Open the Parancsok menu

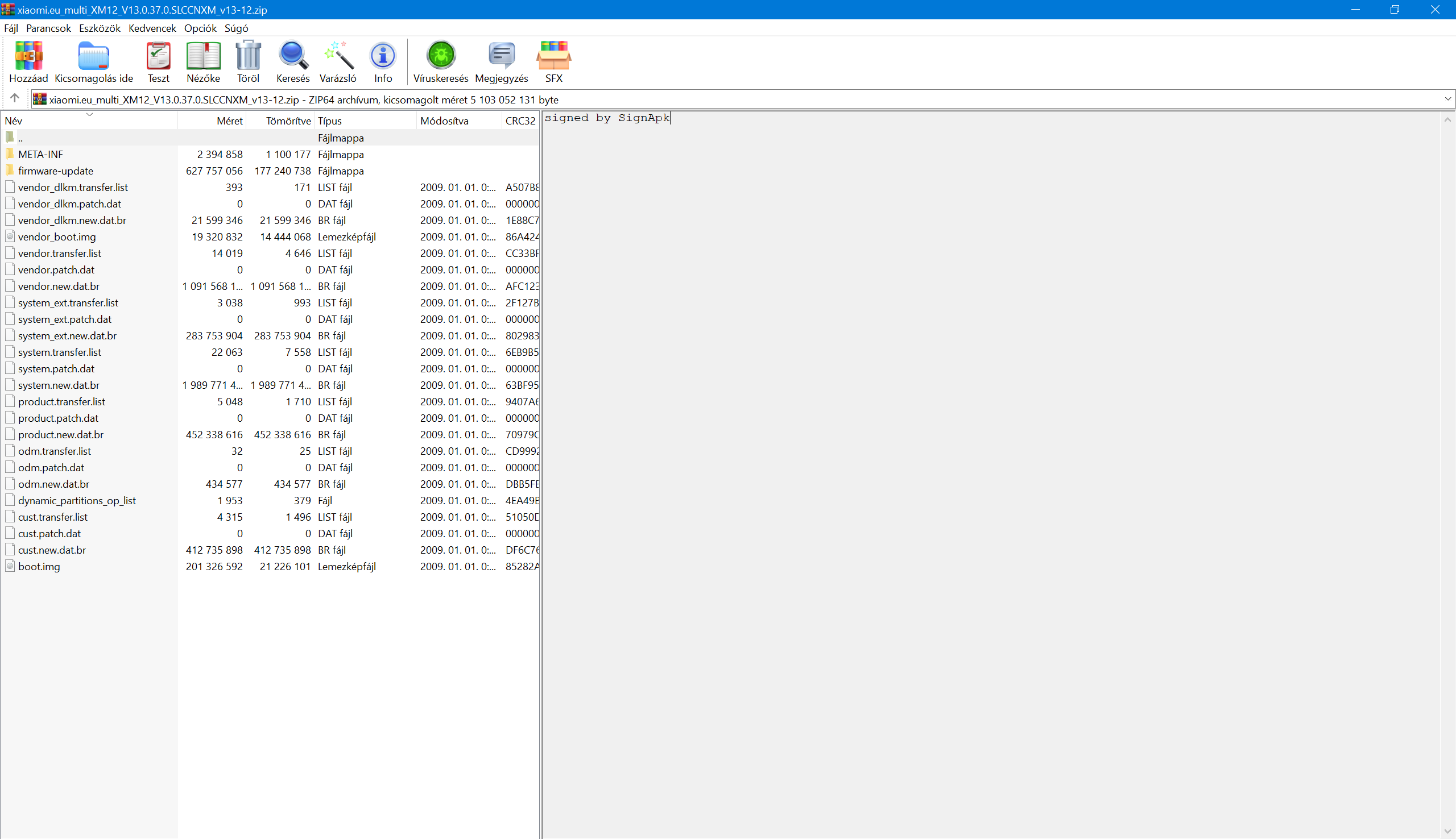[x=48, y=28]
